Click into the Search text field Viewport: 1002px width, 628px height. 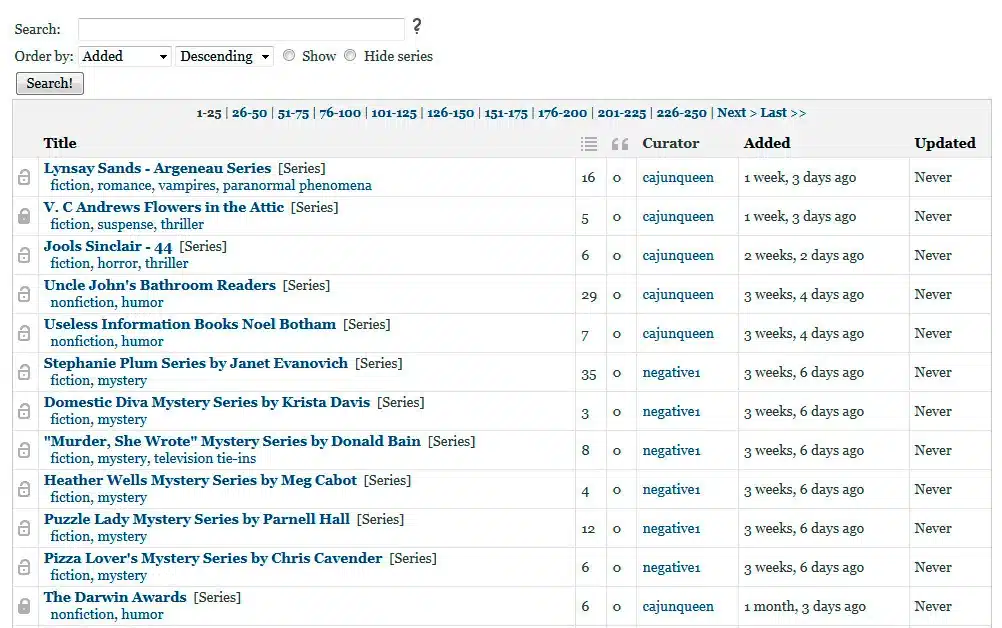[241, 29]
